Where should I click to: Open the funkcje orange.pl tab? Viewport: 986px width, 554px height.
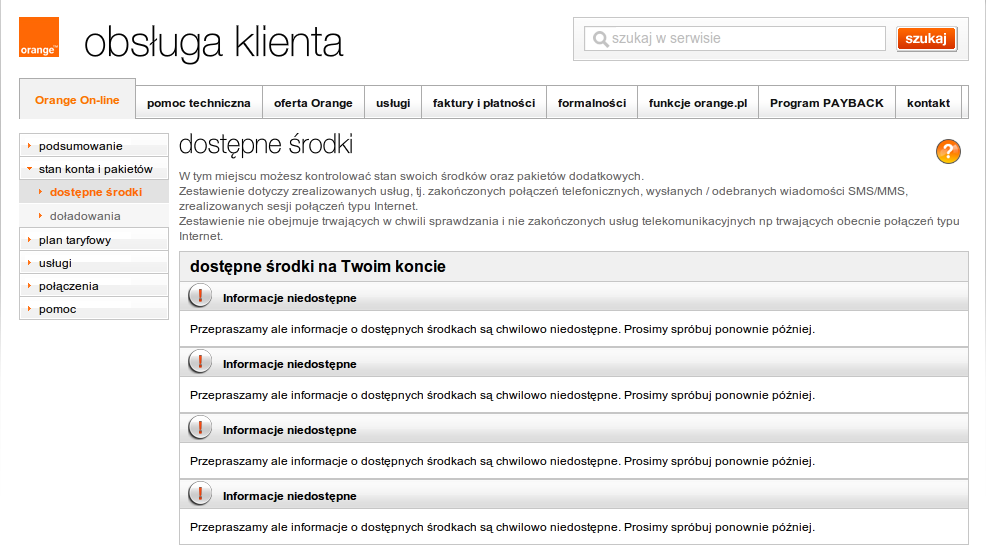pos(698,102)
